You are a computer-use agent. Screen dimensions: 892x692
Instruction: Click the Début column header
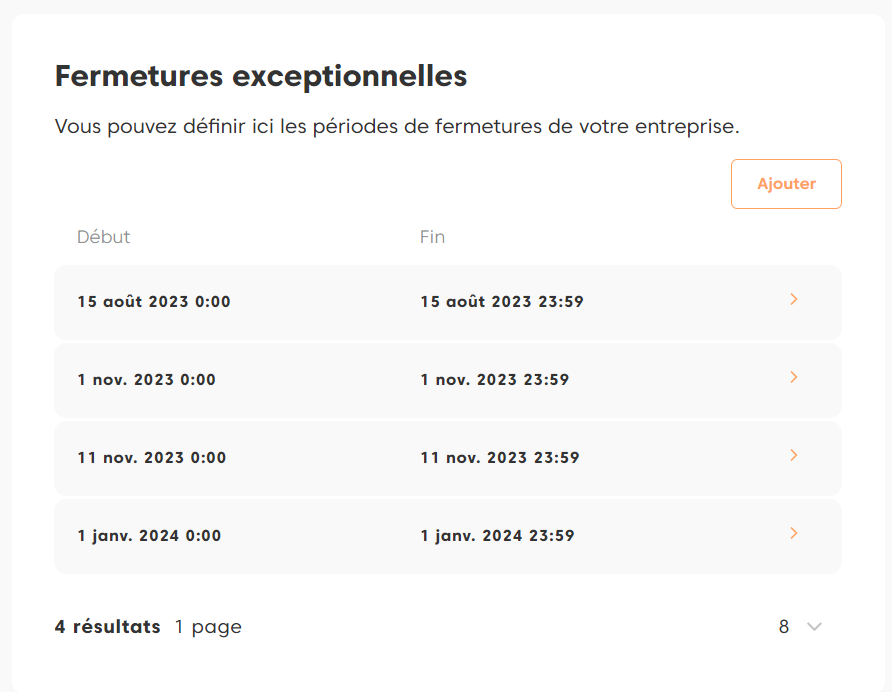[x=104, y=237]
